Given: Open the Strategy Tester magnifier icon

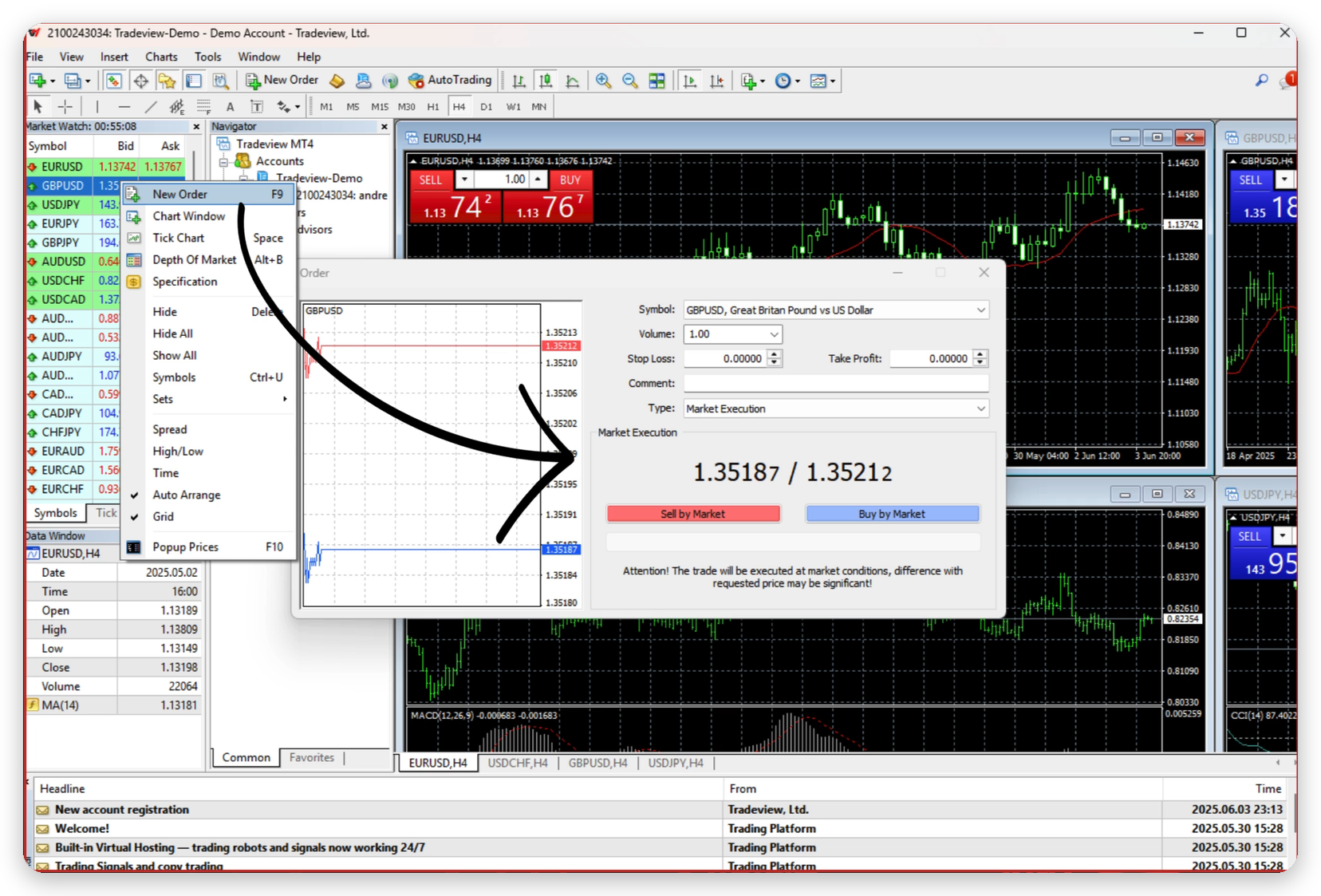Looking at the screenshot, I should 220,81.
